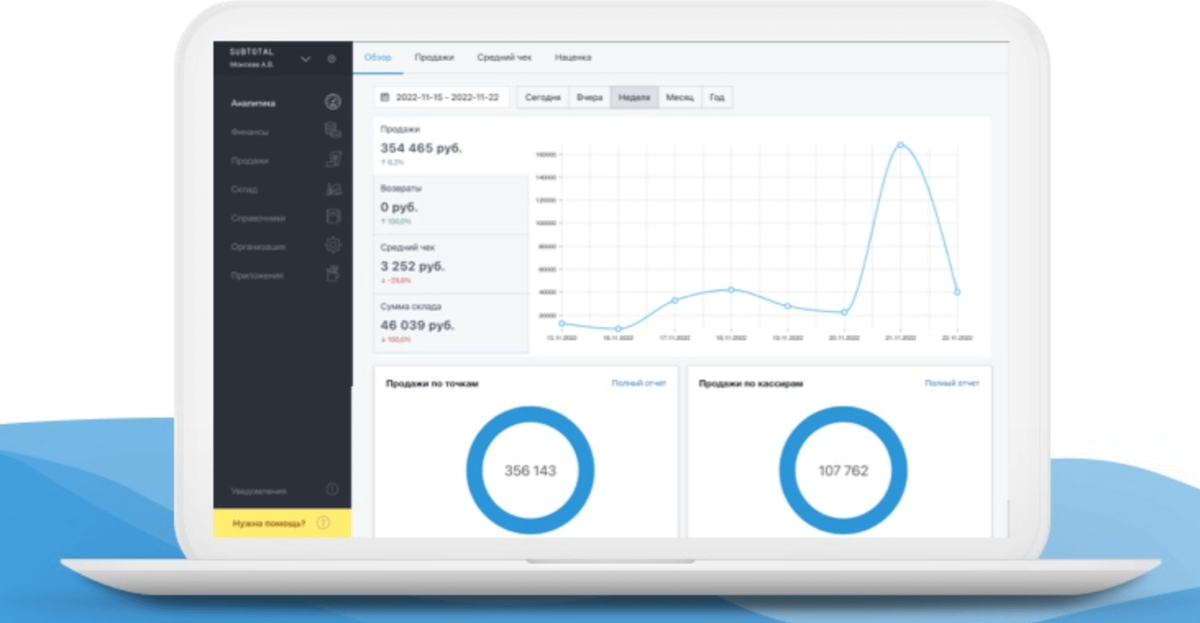
Task: Click the first chart point on 15.11.2022
Action: [x=562, y=323]
